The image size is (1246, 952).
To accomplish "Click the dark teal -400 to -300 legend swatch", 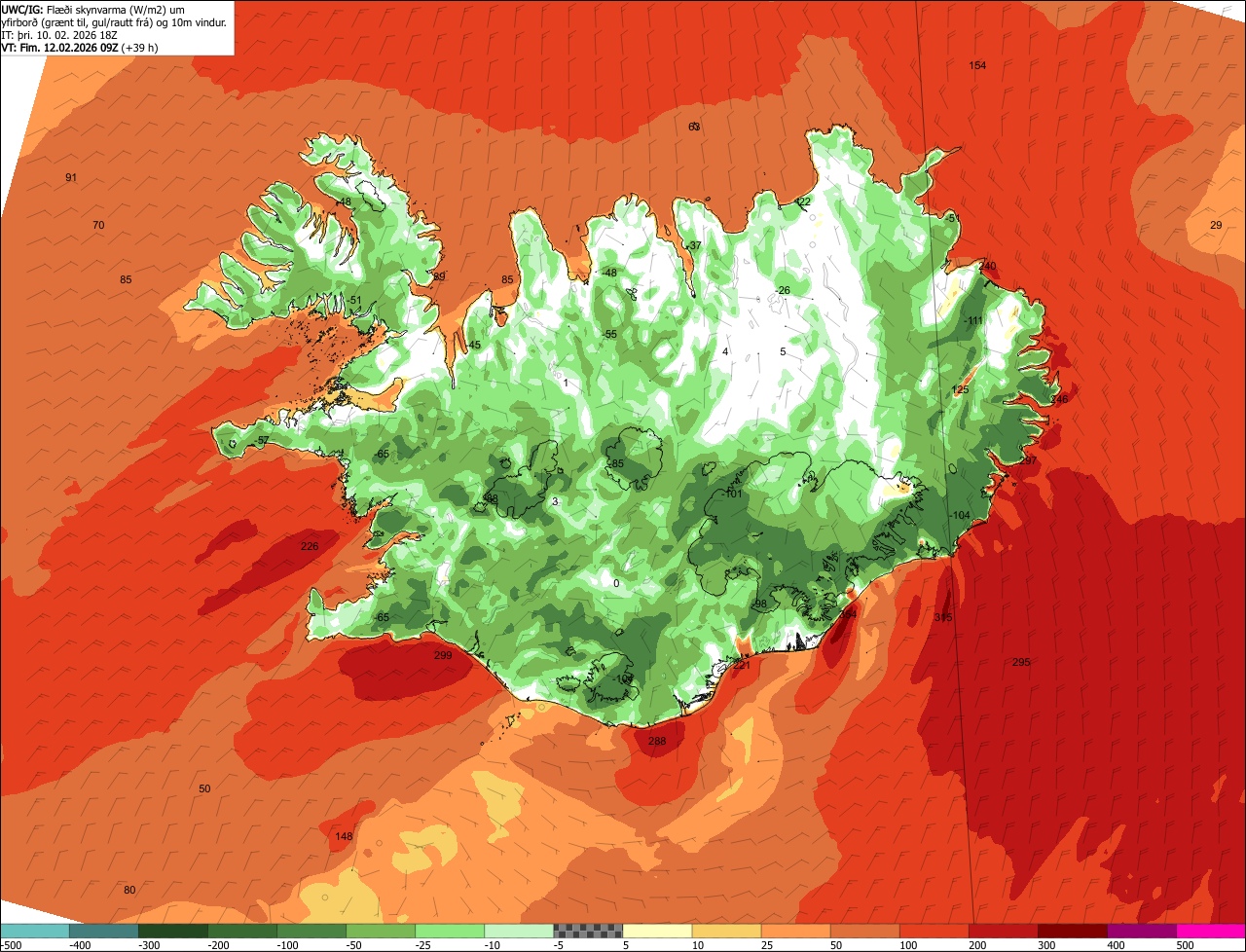I will [103, 931].
